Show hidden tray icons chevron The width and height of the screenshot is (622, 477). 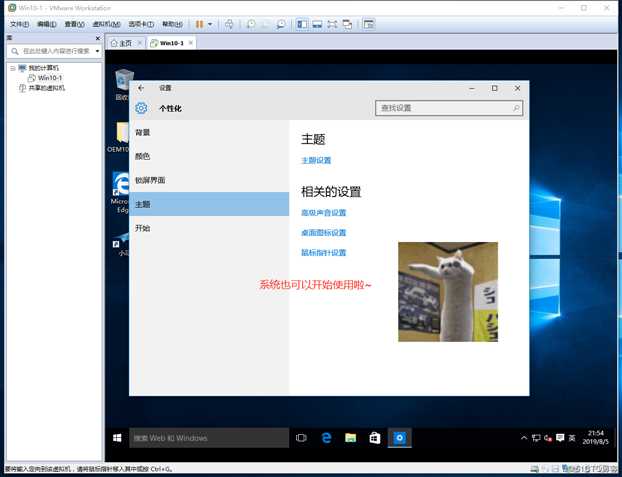pyautogui.click(x=524, y=438)
